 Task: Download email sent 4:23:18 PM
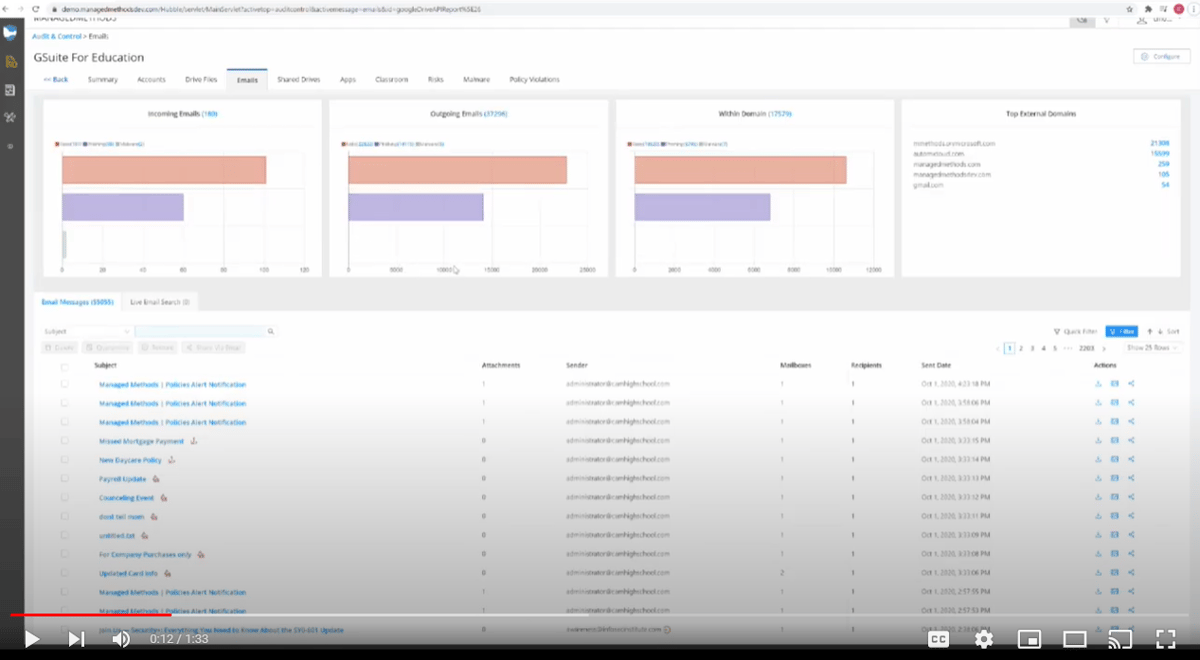[x=1098, y=384]
